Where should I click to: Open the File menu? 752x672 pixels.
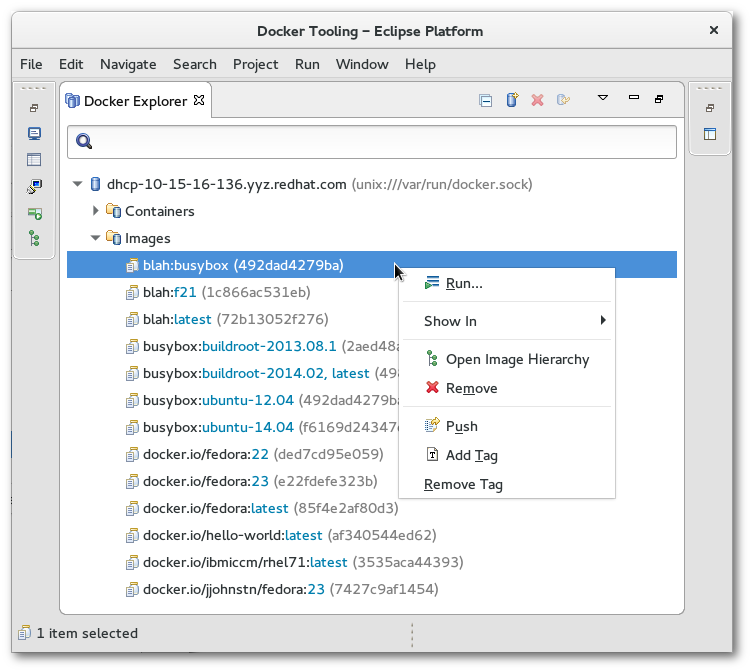pos(31,64)
